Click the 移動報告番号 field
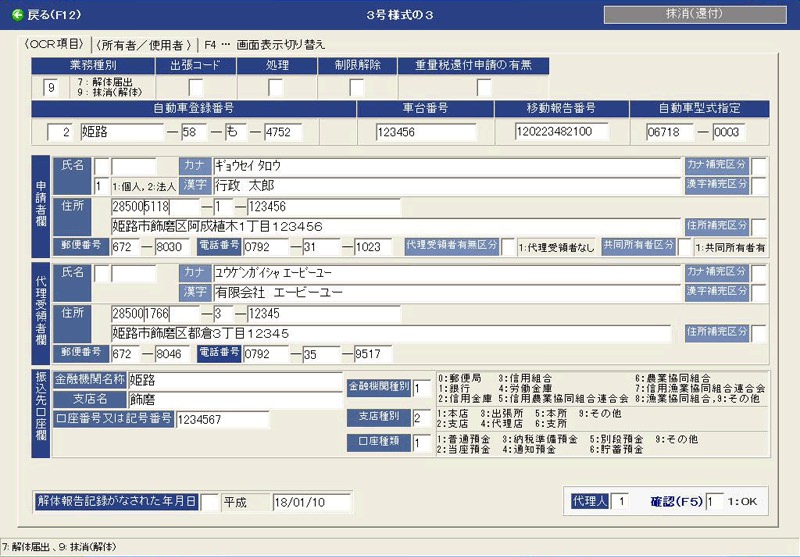800x557 pixels. pyautogui.click(x=561, y=132)
